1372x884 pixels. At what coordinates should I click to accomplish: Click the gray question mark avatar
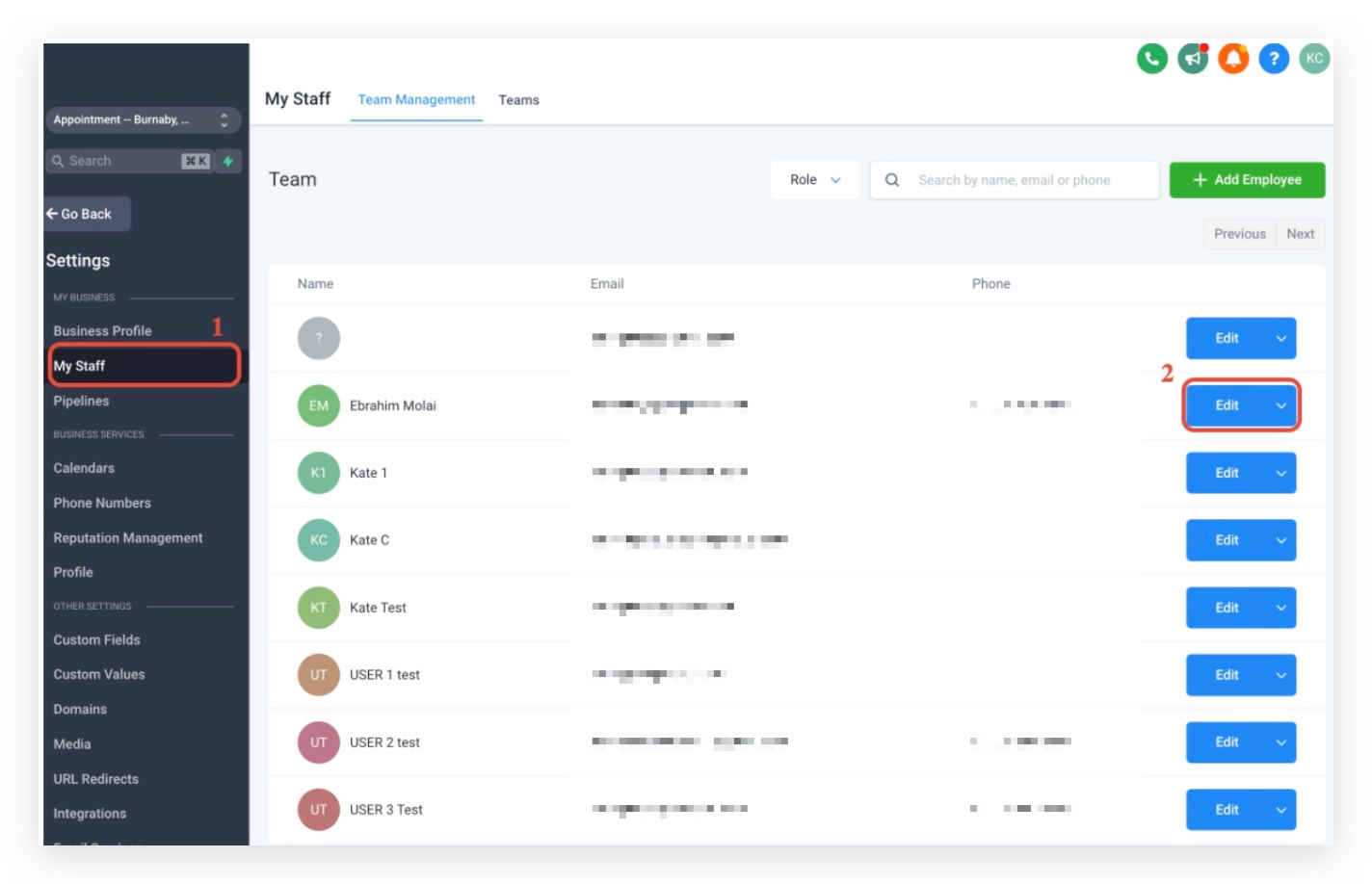(319, 338)
